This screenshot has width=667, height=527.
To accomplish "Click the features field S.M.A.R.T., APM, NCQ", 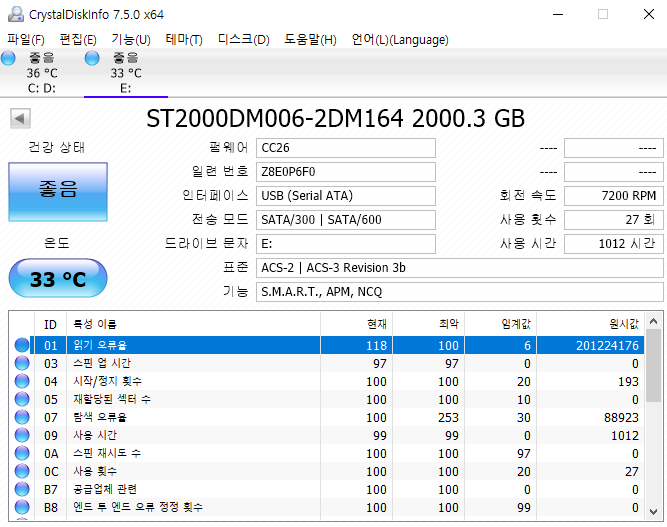I will click(460, 292).
